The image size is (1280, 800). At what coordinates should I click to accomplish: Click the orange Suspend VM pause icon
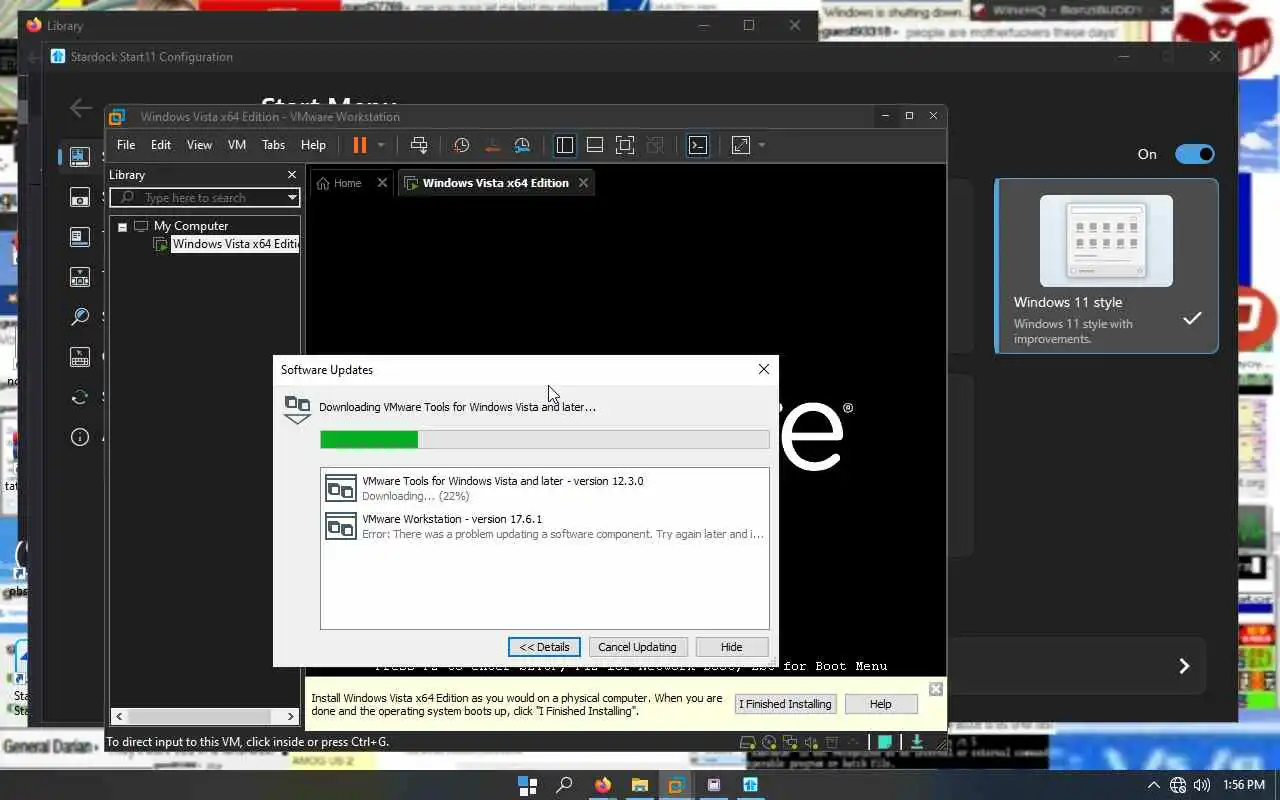359,145
